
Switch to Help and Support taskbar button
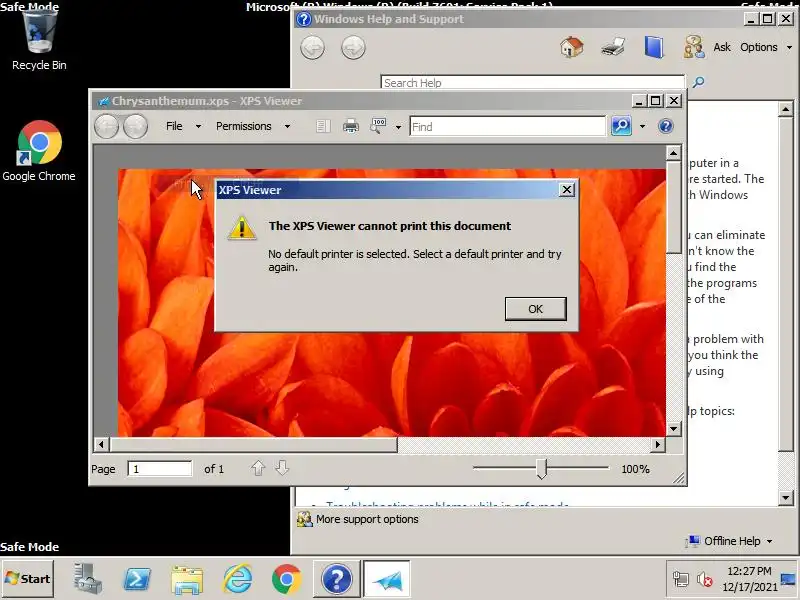tap(336, 579)
